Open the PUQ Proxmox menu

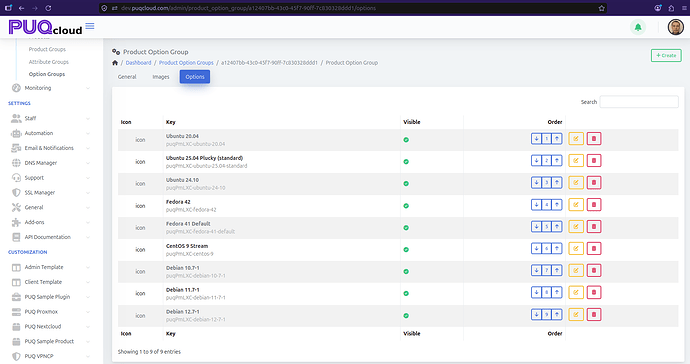(51, 312)
